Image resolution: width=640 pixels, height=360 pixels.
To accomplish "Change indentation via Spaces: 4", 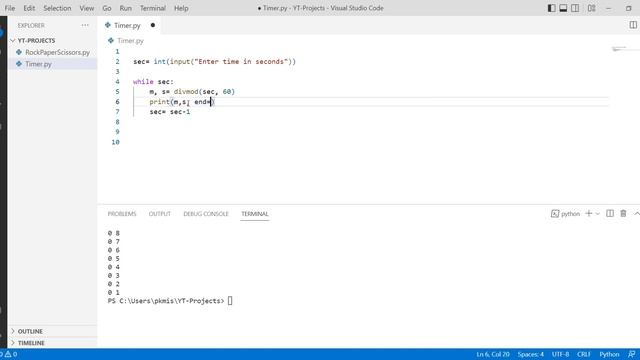I will click(531, 354).
